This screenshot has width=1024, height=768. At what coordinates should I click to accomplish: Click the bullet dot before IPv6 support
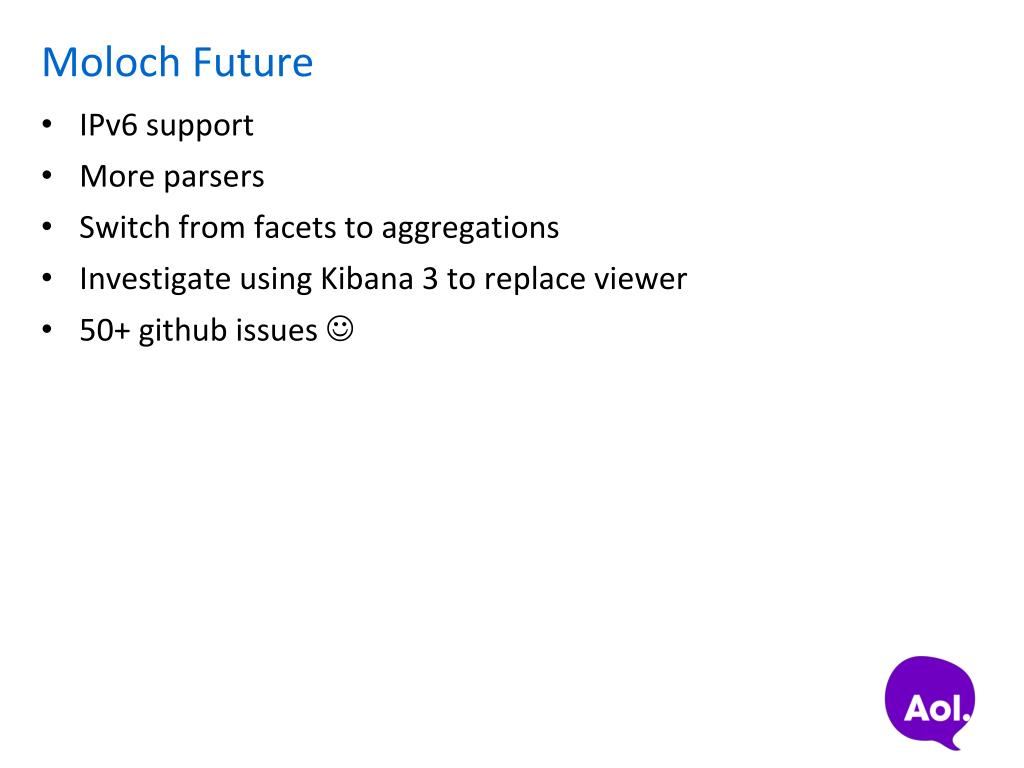click(48, 126)
